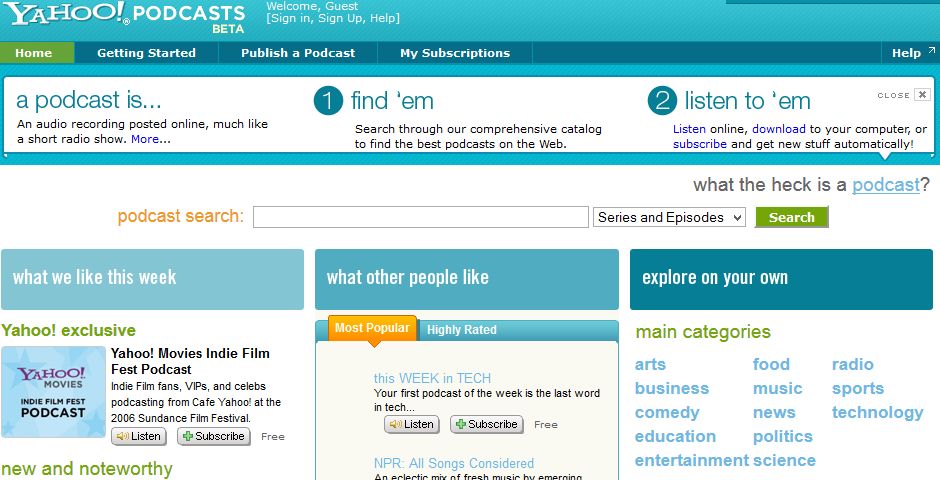The image size is (940, 480).
Task: Click the 'what we like this week' header
Action: tap(152, 279)
